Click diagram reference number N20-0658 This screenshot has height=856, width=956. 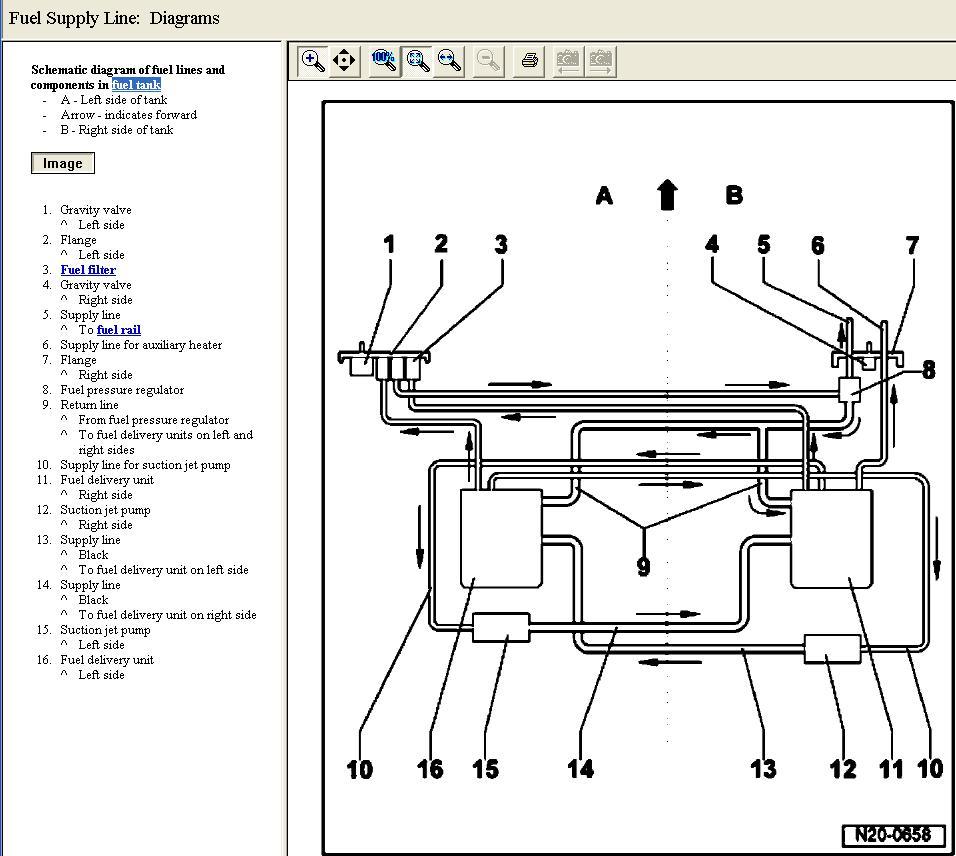(x=893, y=835)
